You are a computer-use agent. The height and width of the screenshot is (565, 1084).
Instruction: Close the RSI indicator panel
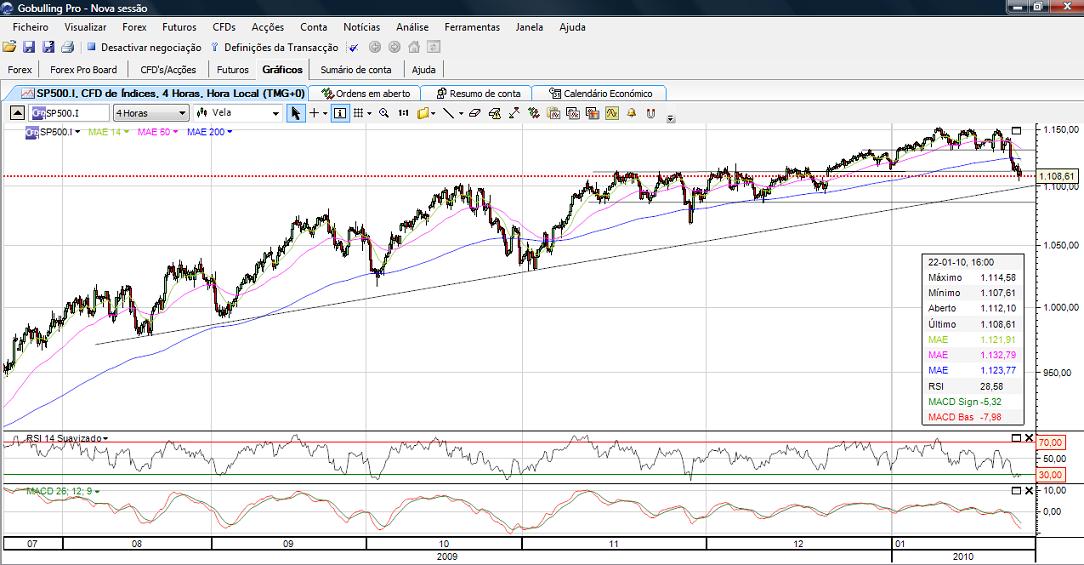pos(1029,438)
